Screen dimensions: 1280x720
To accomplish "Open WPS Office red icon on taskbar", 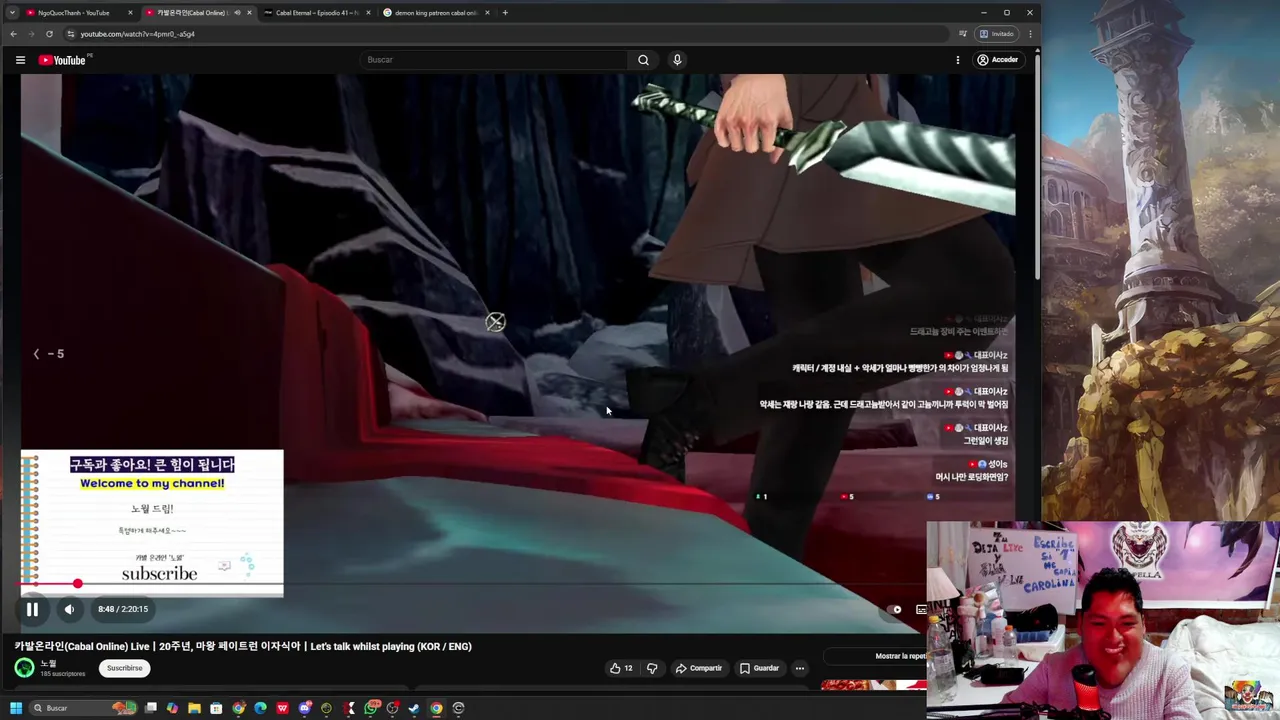I will 282,708.
